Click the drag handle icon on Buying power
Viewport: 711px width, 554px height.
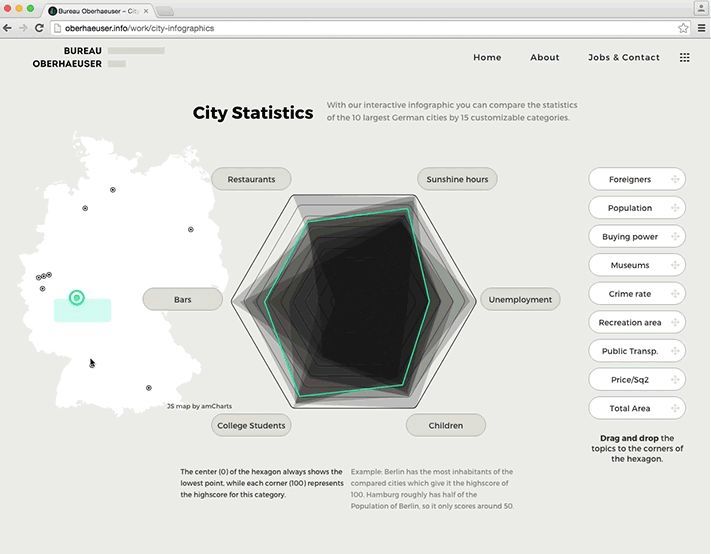(675, 236)
